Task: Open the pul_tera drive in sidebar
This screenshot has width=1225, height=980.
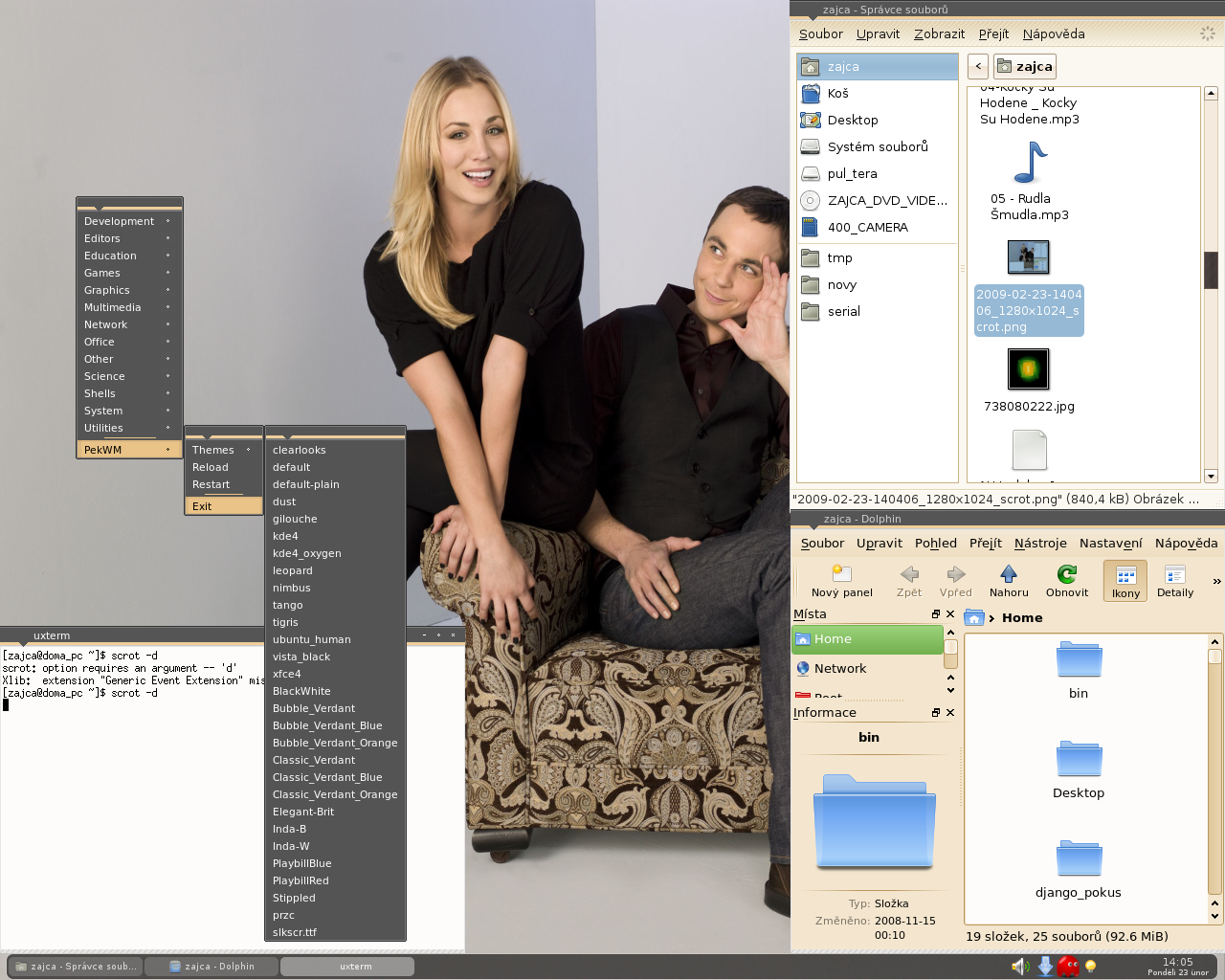Action: click(878, 173)
